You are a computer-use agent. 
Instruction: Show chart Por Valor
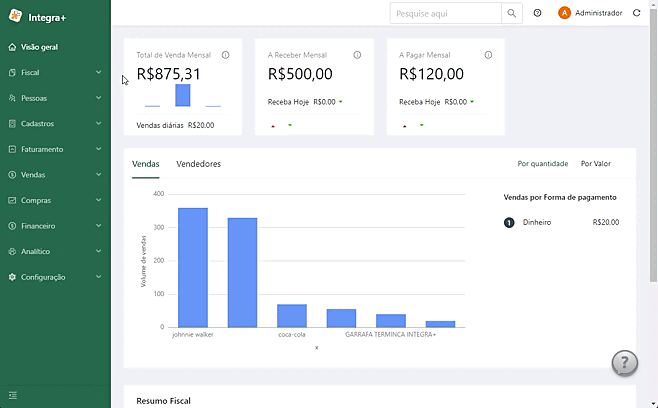pos(595,164)
